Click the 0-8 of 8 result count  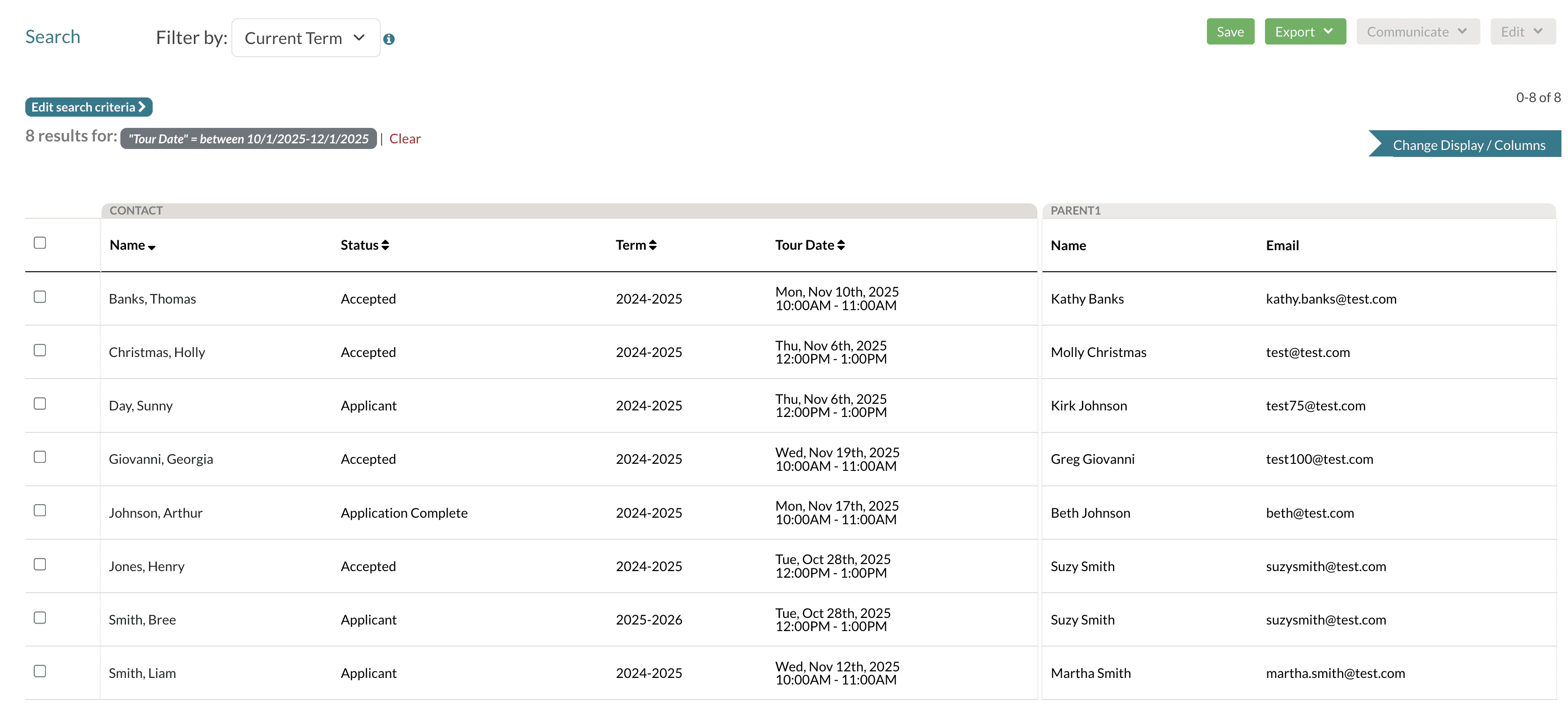coord(1538,97)
